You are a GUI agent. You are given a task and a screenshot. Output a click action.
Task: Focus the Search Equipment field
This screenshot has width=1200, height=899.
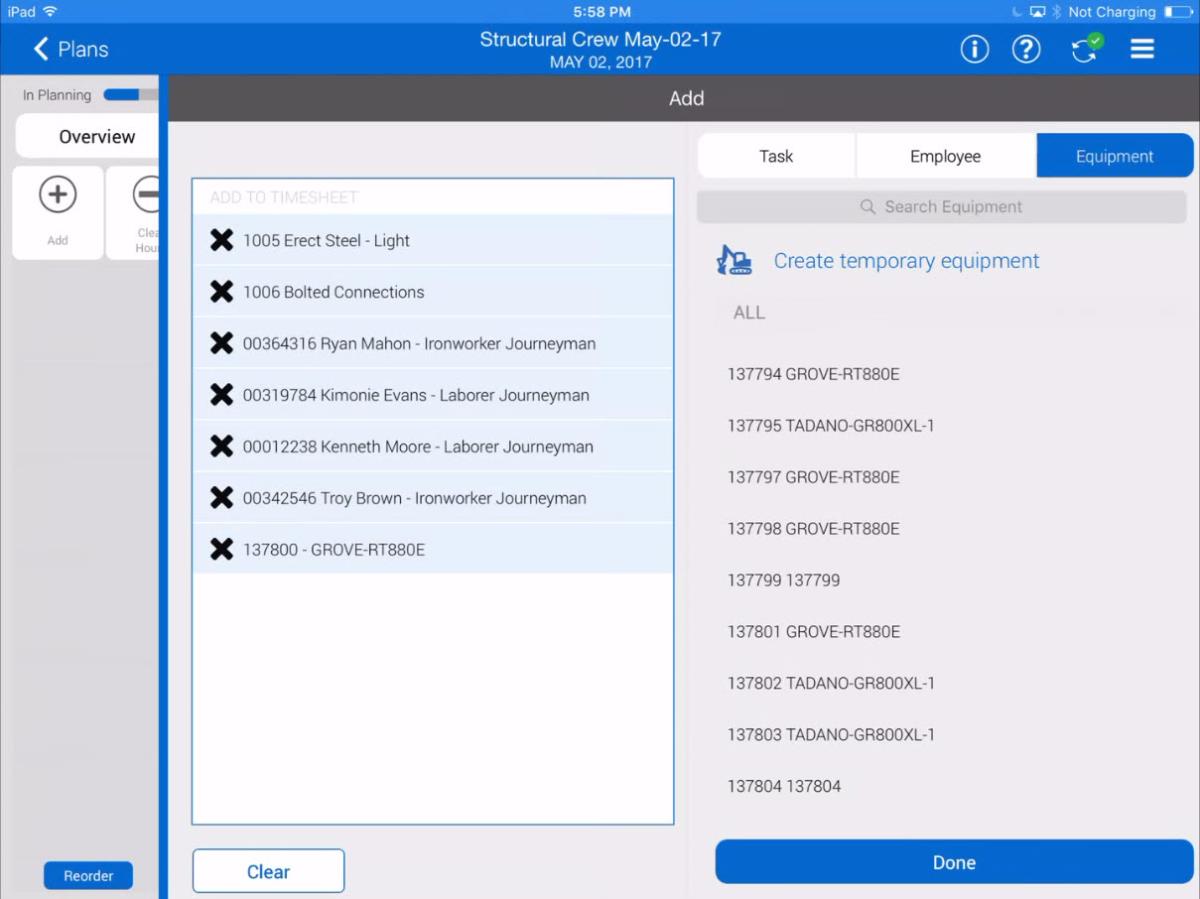pos(941,207)
